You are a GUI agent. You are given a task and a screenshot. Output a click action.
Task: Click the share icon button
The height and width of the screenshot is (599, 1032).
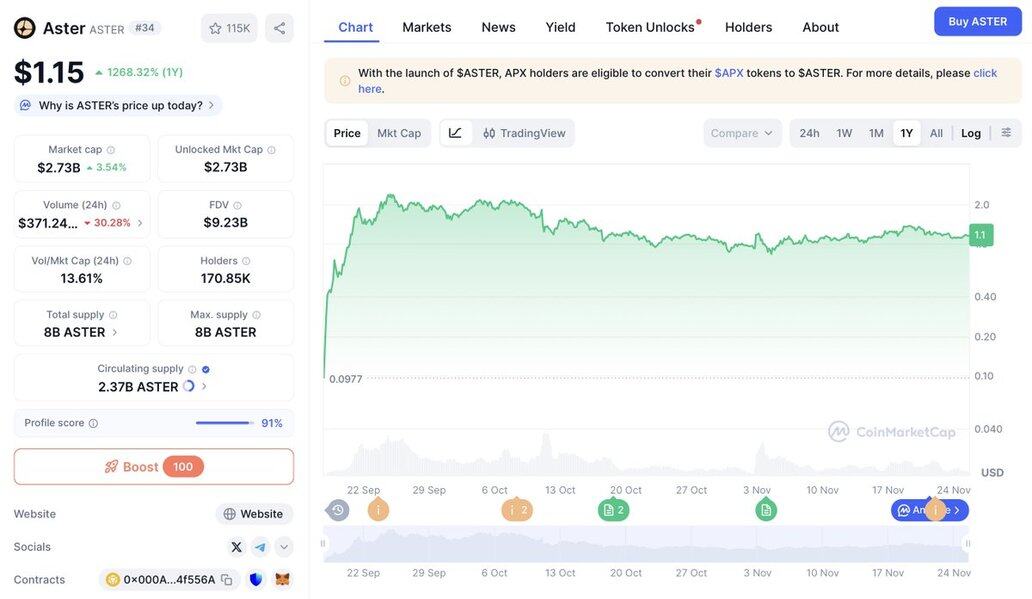pos(279,28)
